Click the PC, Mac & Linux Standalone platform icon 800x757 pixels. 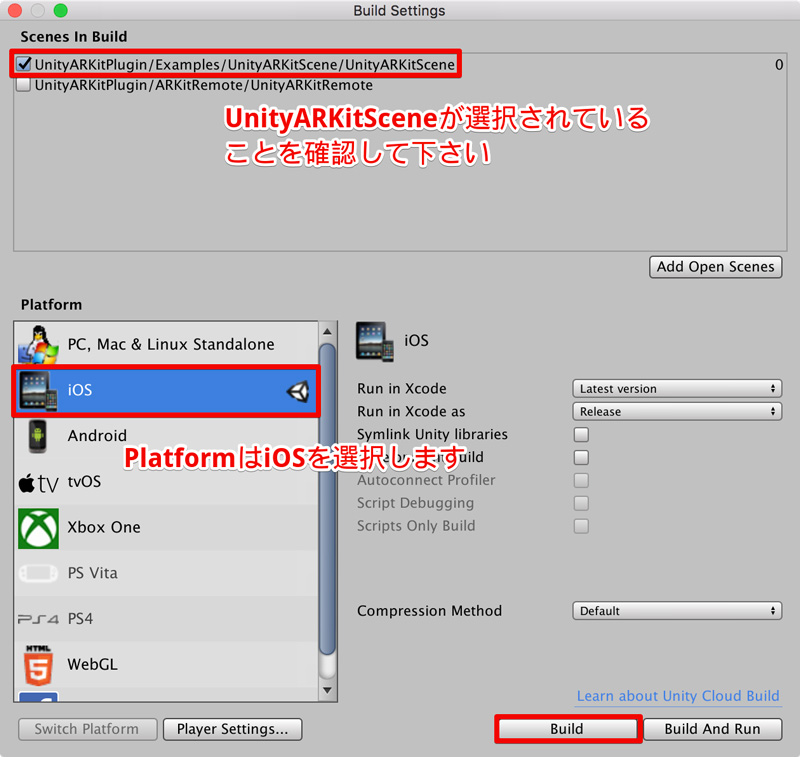tap(38, 344)
